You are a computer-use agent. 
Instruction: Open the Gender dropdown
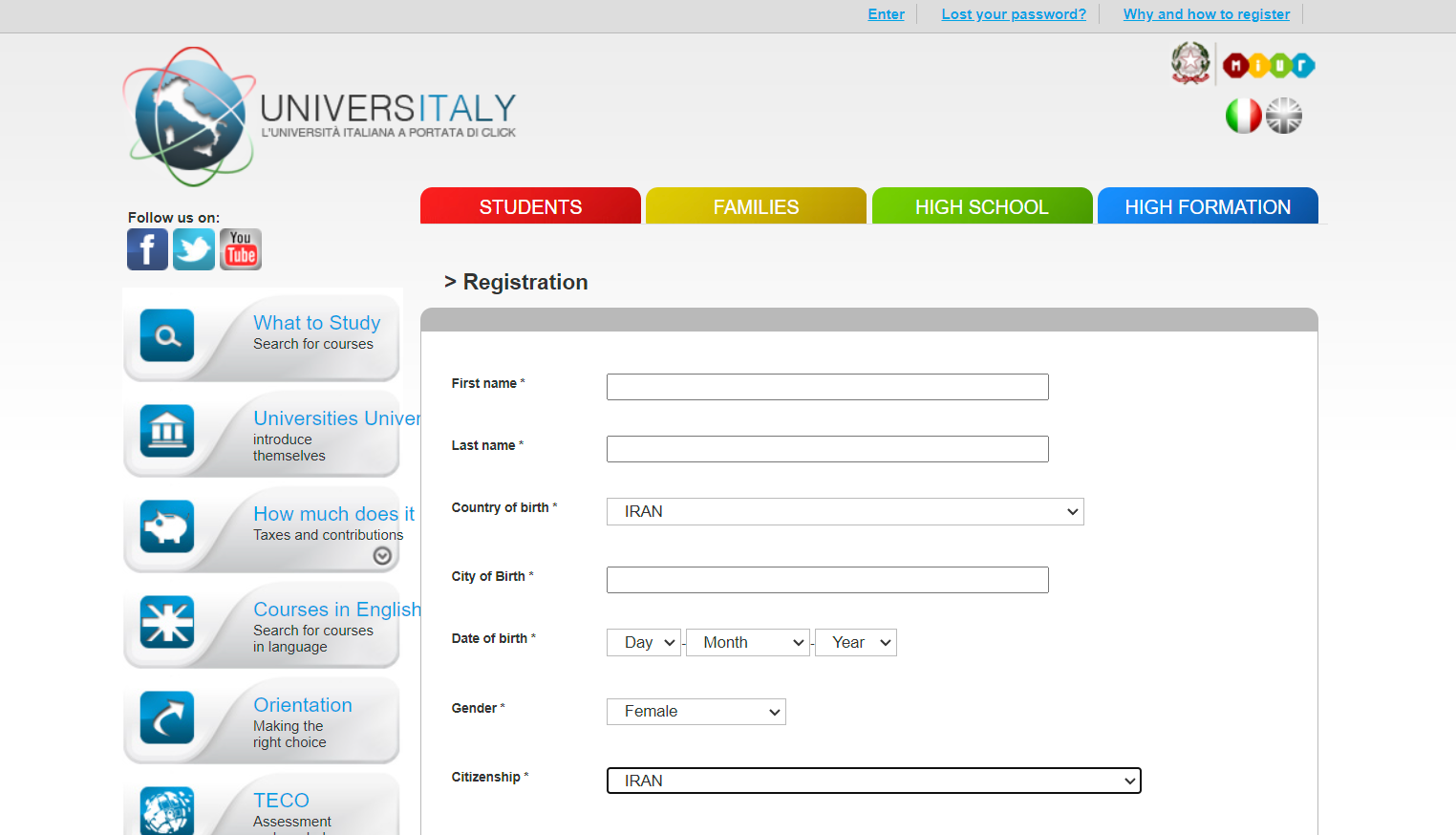point(696,712)
